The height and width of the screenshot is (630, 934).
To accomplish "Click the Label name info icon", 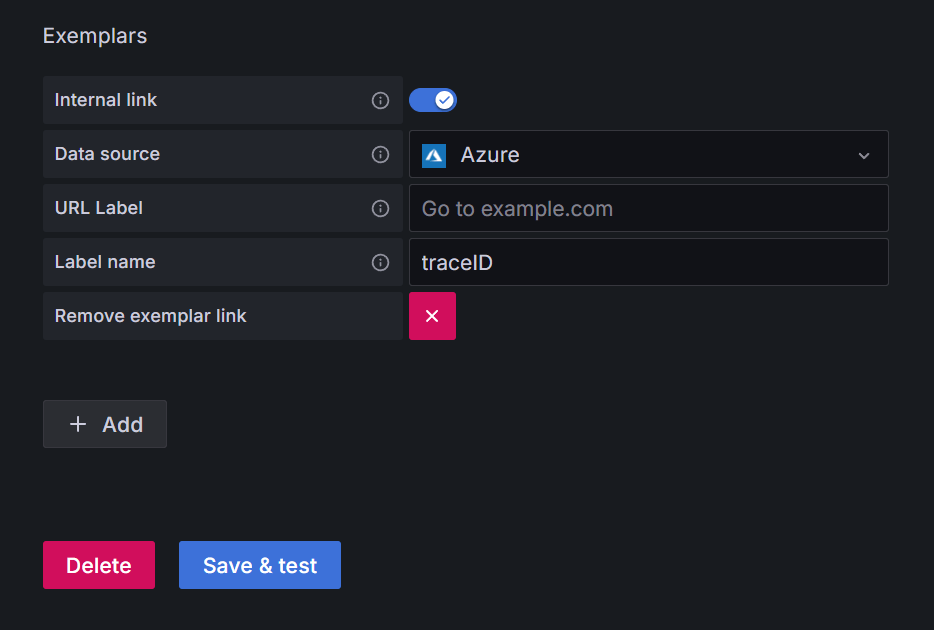I will tap(380, 262).
